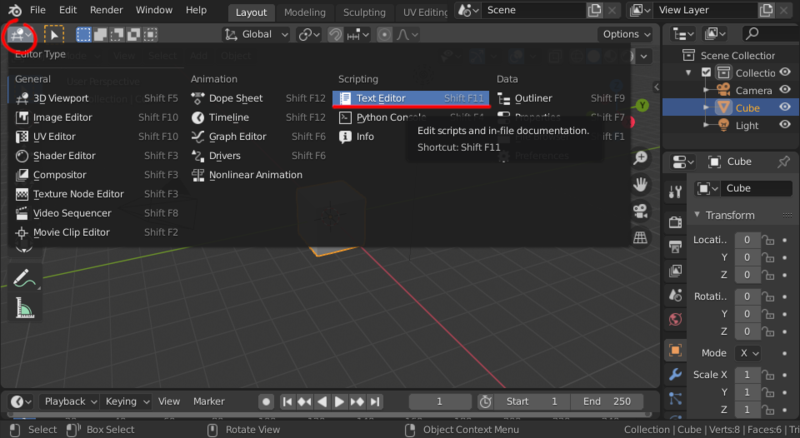
Task: Play the animation in reverse
Action: click(x=322, y=402)
